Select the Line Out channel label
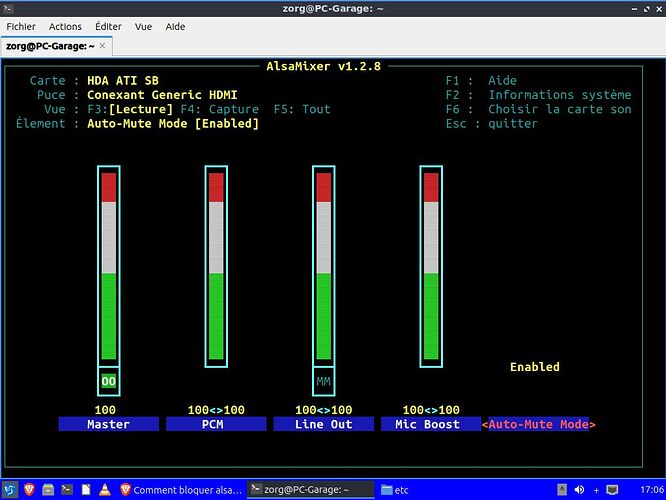The width and height of the screenshot is (666, 500). coord(324,424)
